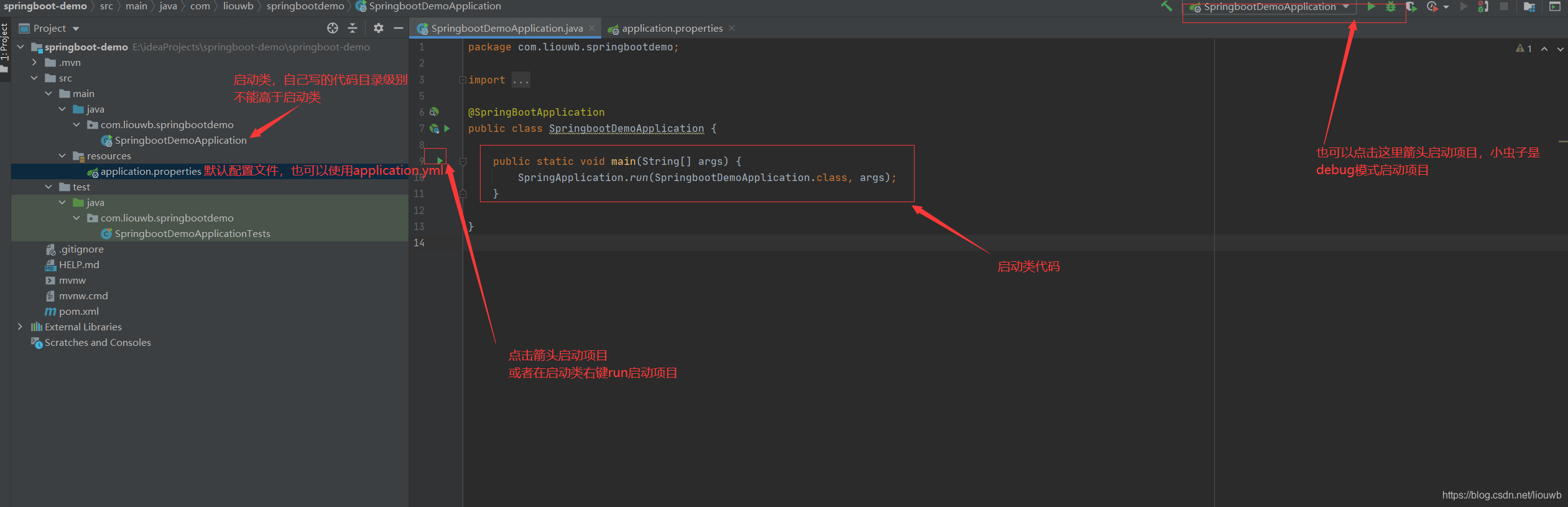Open the SpringbootDemoApplication run configuration dropdown
The height and width of the screenshot is (507, 1568).
click(1269, 7)
